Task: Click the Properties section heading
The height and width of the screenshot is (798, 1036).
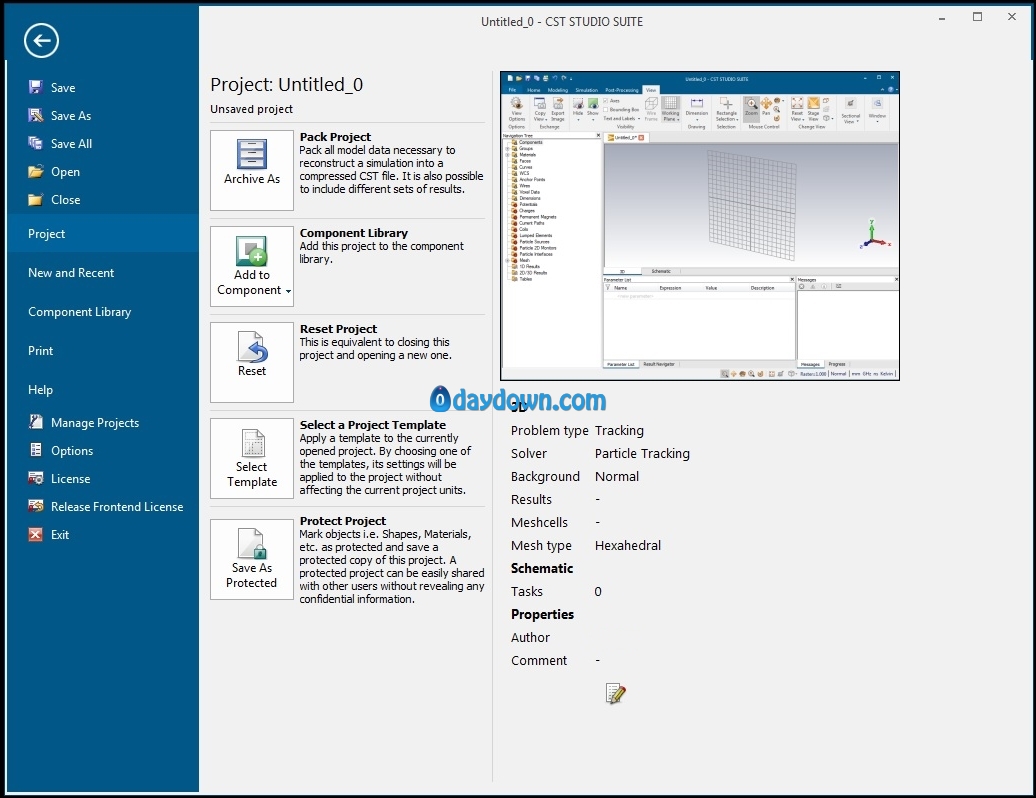Action: (542, 614)
